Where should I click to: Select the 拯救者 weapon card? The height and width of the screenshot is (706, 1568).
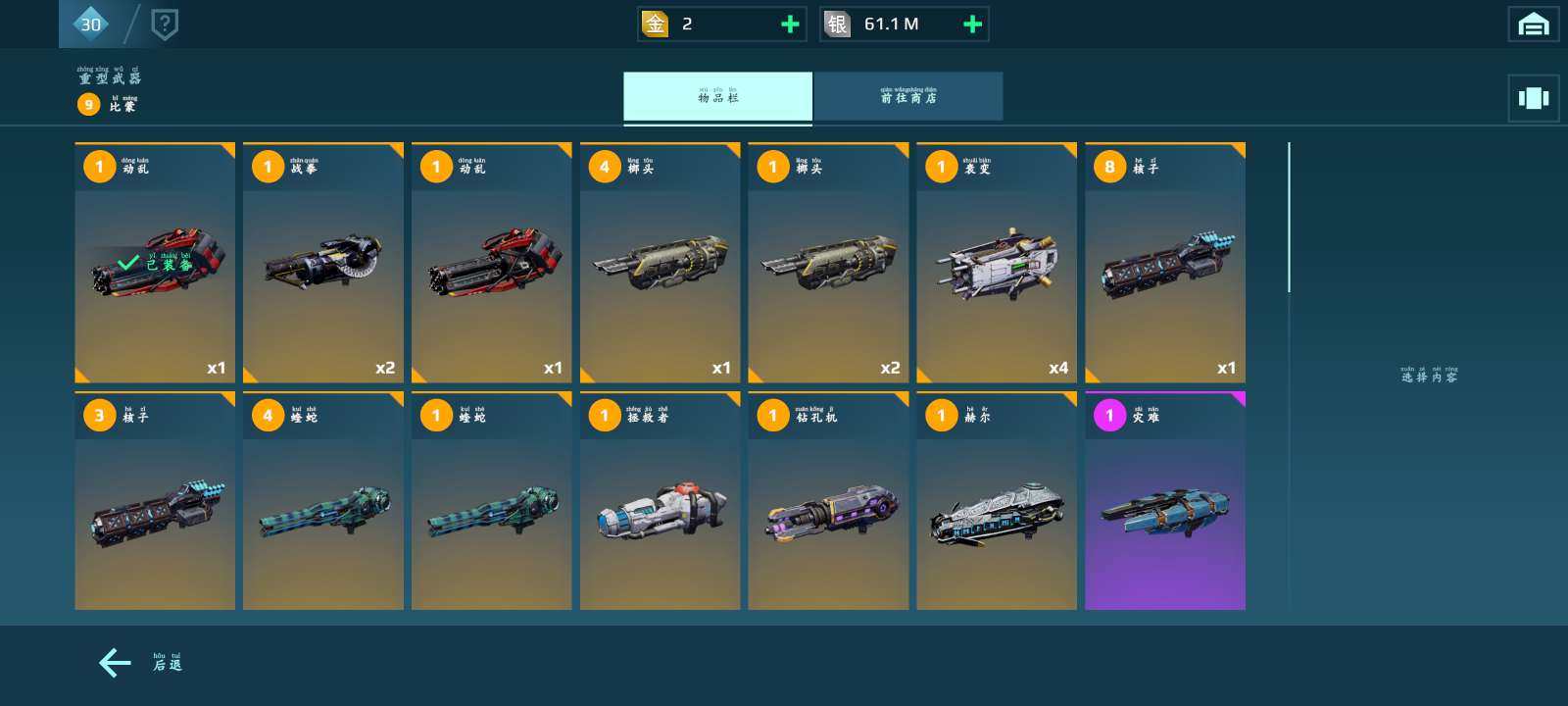[661, 501]
